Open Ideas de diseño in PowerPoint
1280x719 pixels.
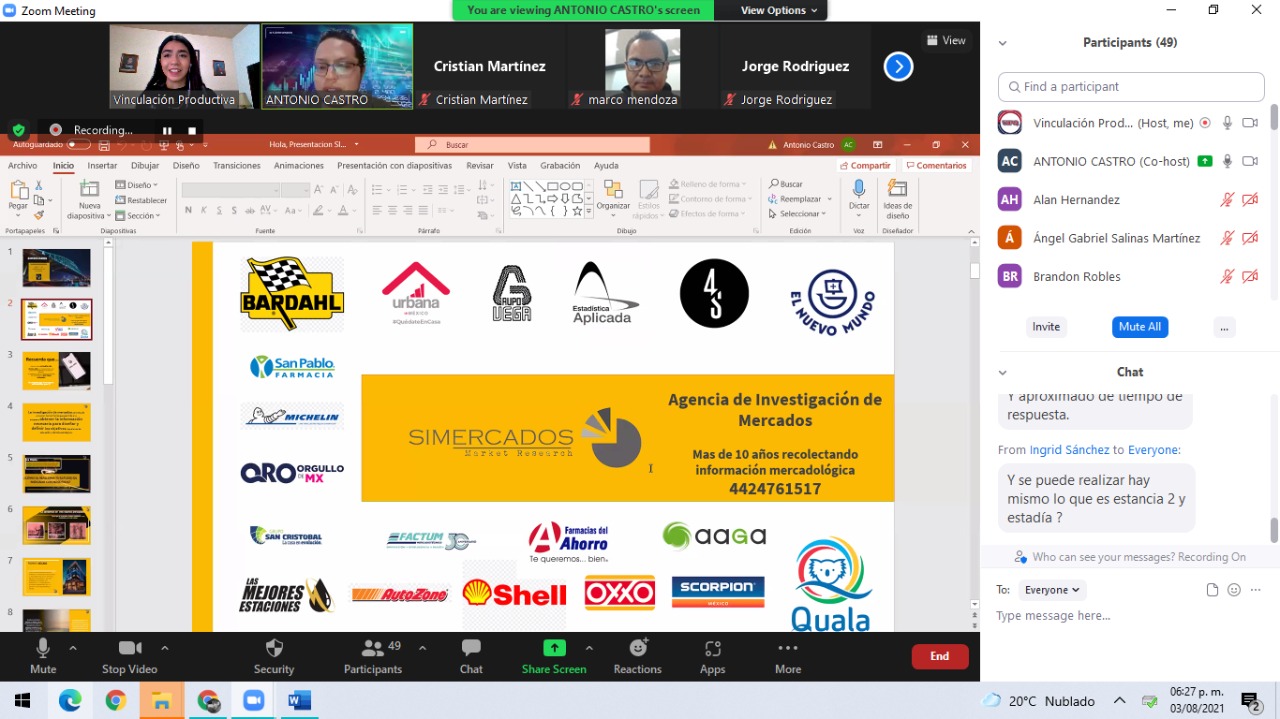pos(897,199)
